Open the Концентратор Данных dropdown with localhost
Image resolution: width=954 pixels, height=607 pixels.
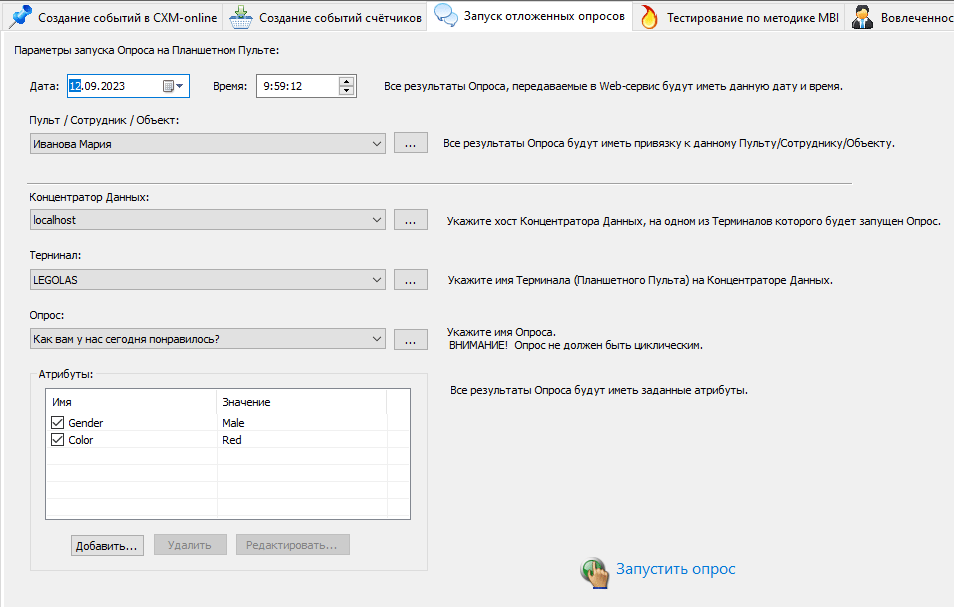[x=376, y=219]
